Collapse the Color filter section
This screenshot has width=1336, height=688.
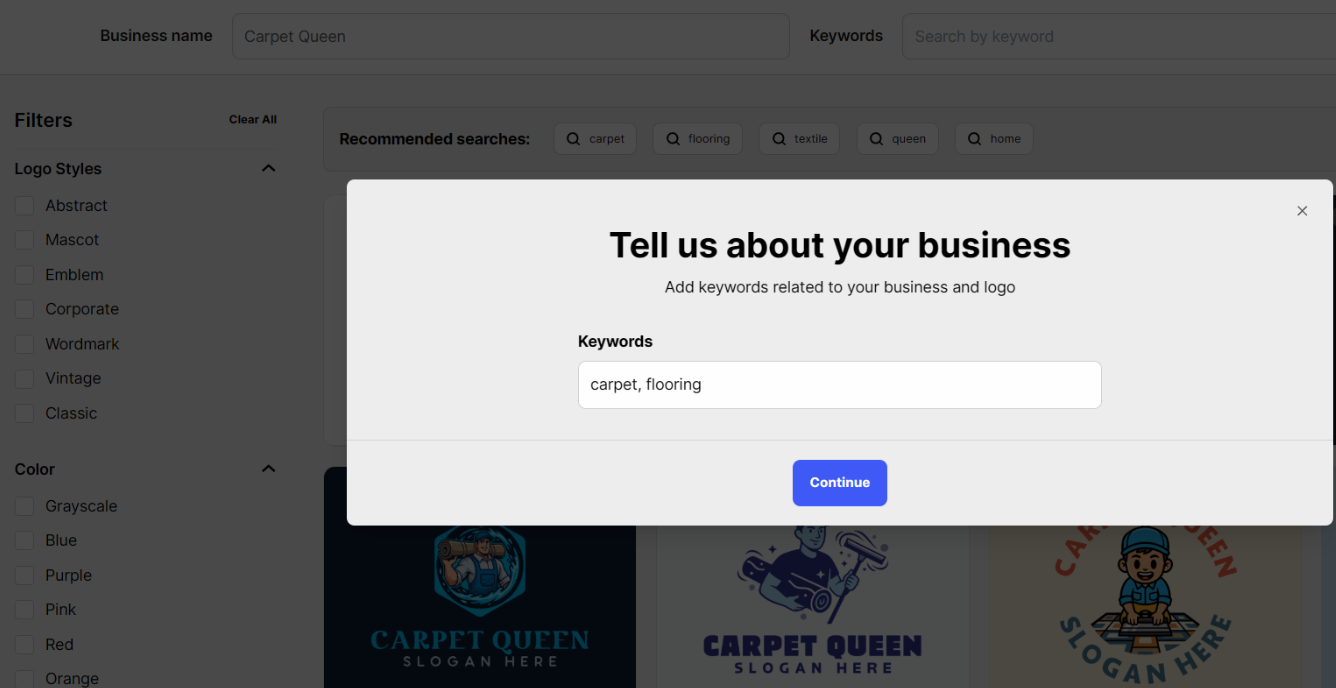click(x=268, y=469)
